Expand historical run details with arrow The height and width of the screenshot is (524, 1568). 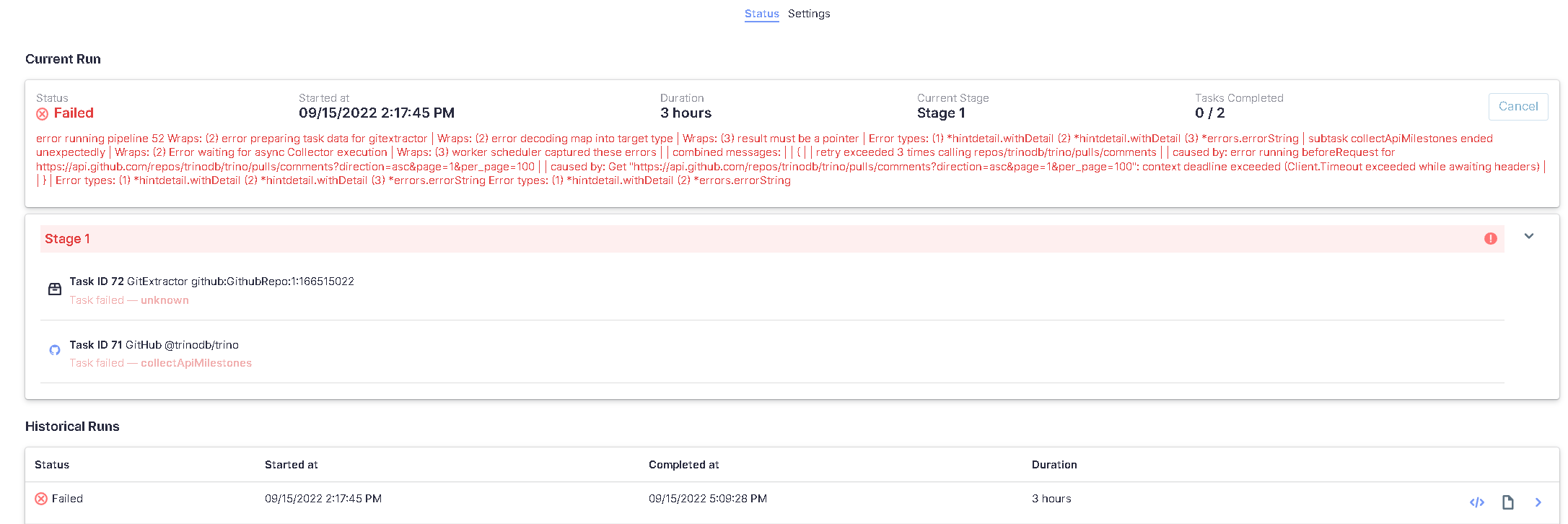coord(1538,502)
